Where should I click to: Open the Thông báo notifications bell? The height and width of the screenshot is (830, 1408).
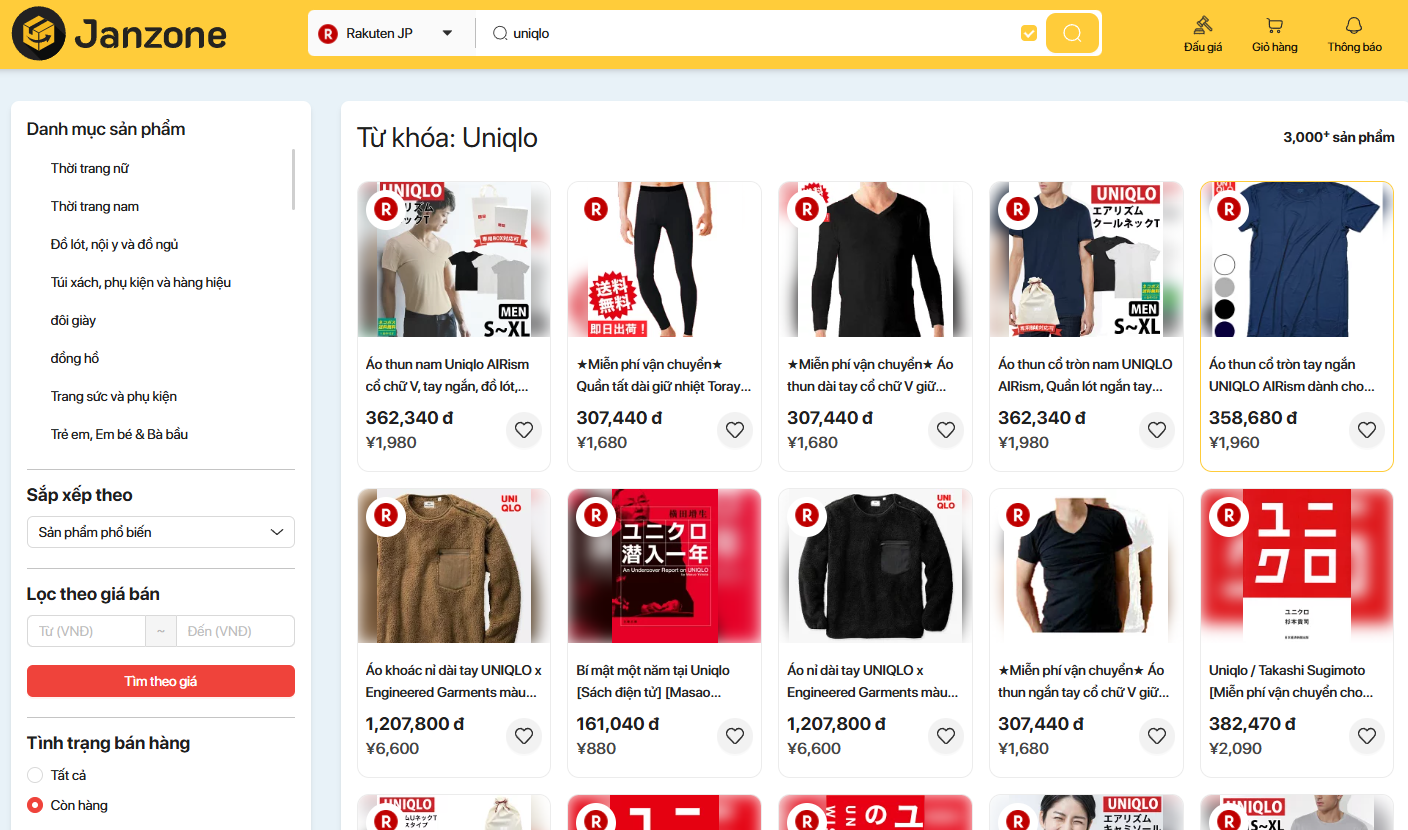click(x=1354, y=34)
